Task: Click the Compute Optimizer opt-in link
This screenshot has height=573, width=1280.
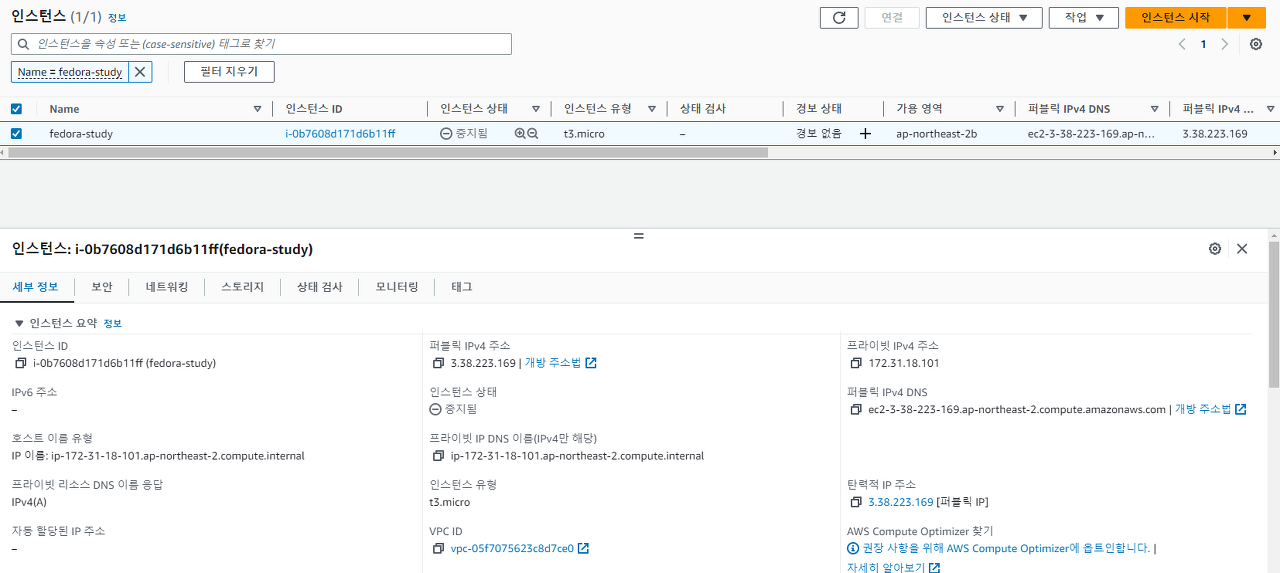Action: click(1005, 548)
